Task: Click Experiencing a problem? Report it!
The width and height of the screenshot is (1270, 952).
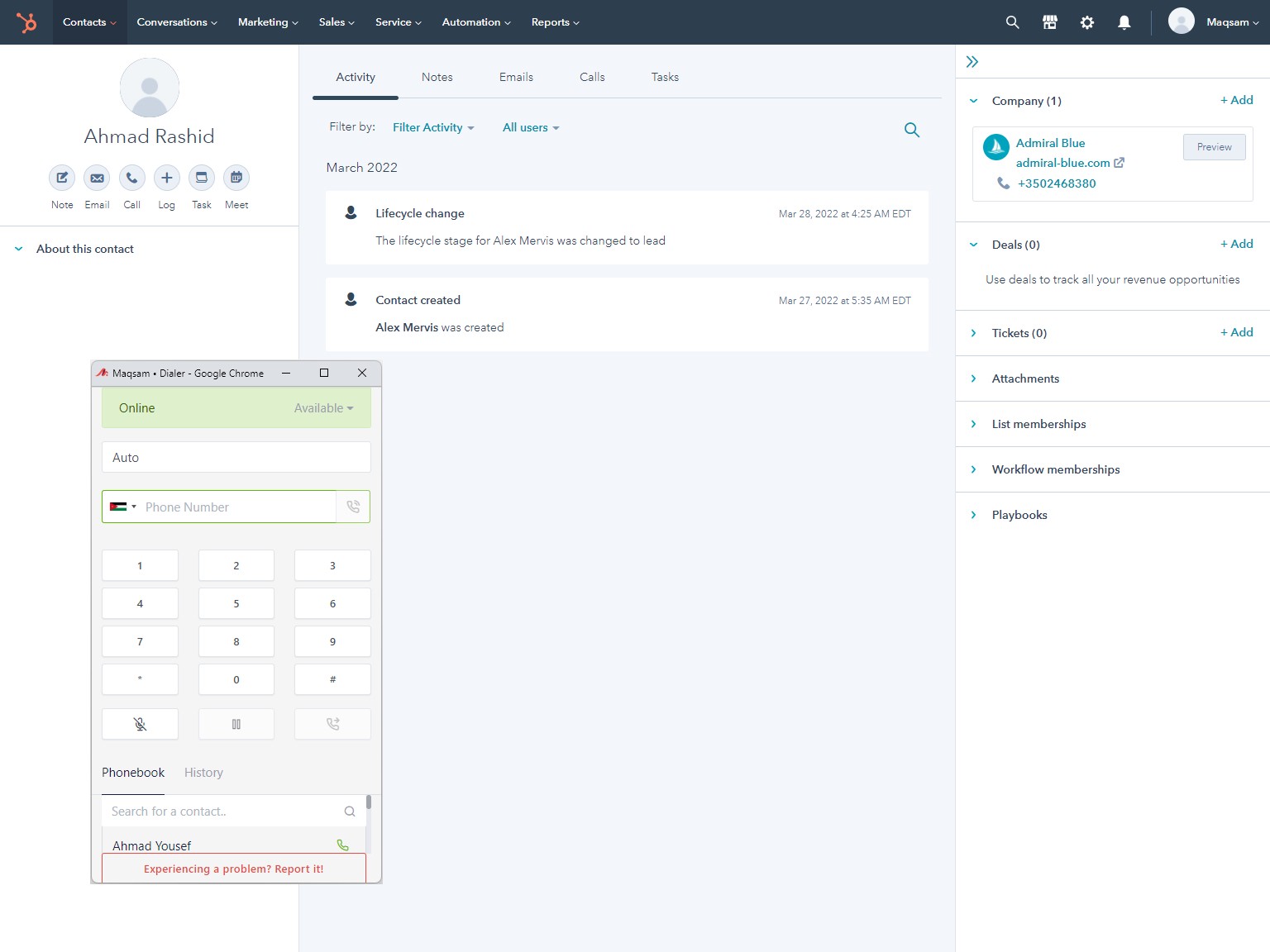Action: pyautogui.click(x=234, y=869)
